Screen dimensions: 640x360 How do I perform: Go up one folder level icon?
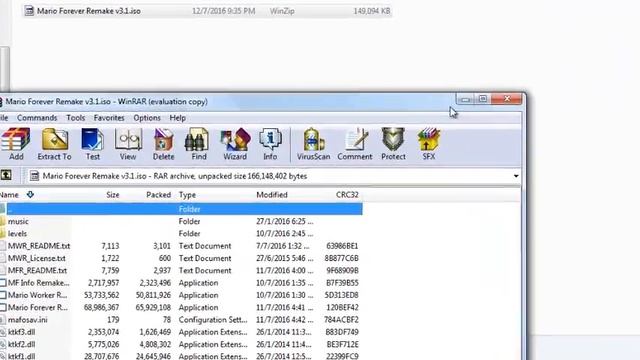pos(6,176)
